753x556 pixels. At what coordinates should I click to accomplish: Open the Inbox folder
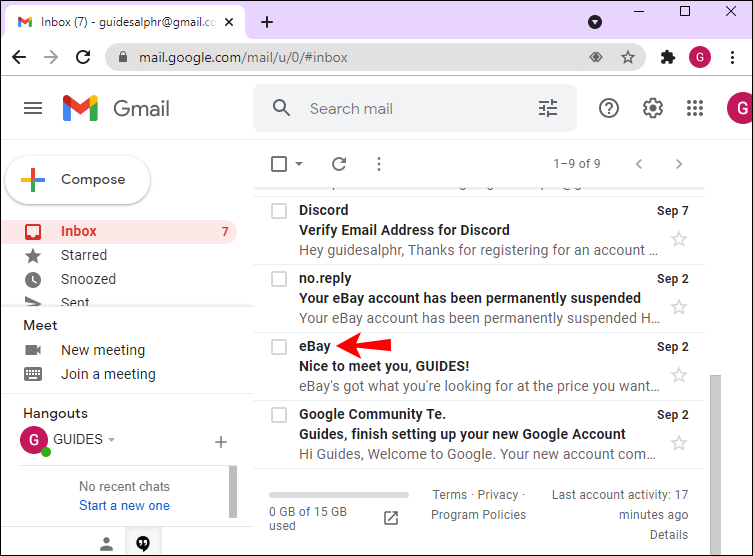[x=120, y=231]
